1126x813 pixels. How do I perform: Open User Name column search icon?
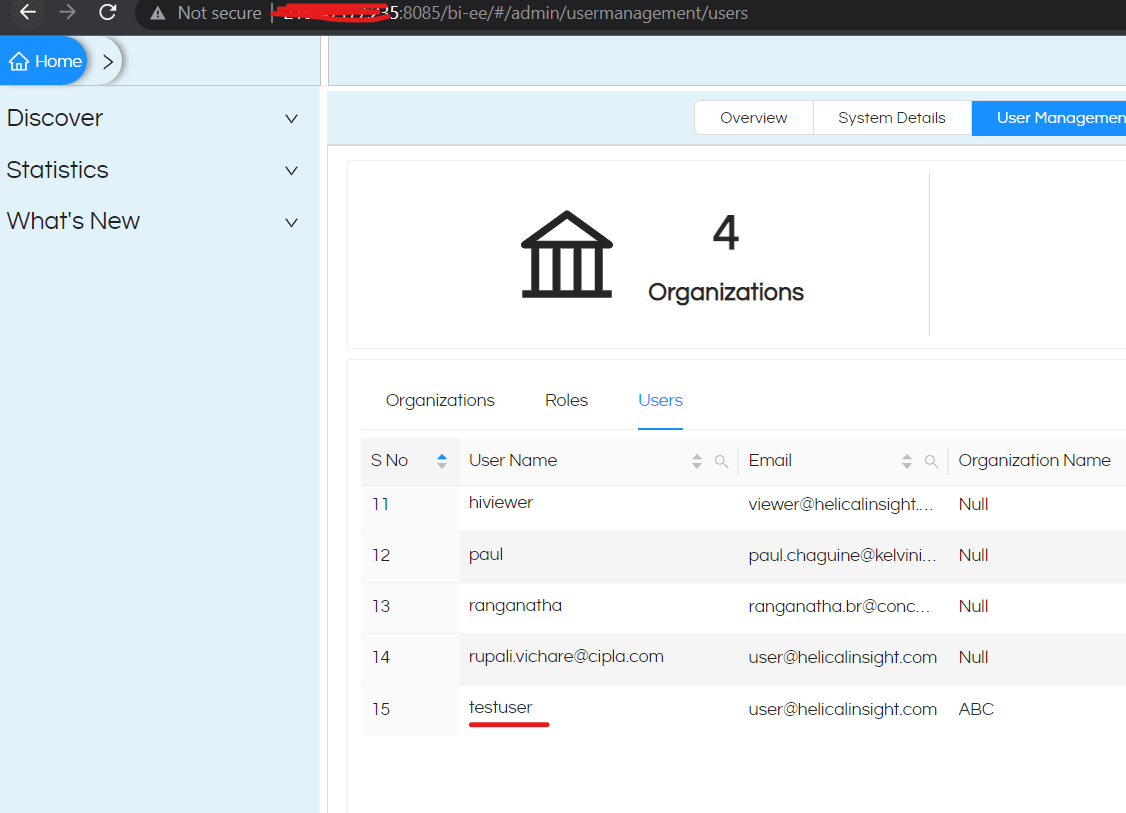[721, 461]
